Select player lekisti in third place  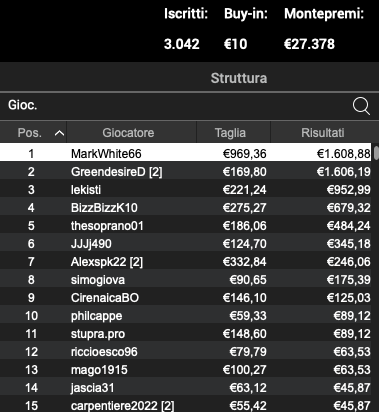[185, 189]
